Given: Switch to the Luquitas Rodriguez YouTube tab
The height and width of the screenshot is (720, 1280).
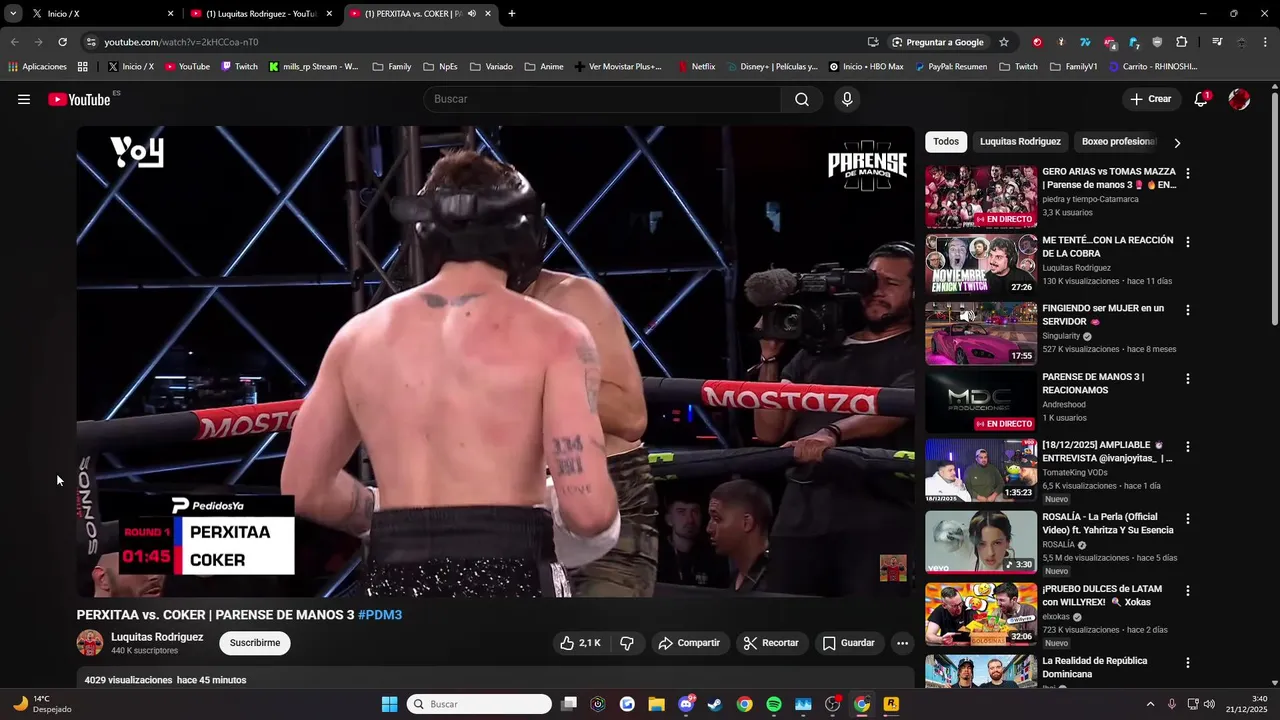Looking at the screenshot, I should click(262, 14).
